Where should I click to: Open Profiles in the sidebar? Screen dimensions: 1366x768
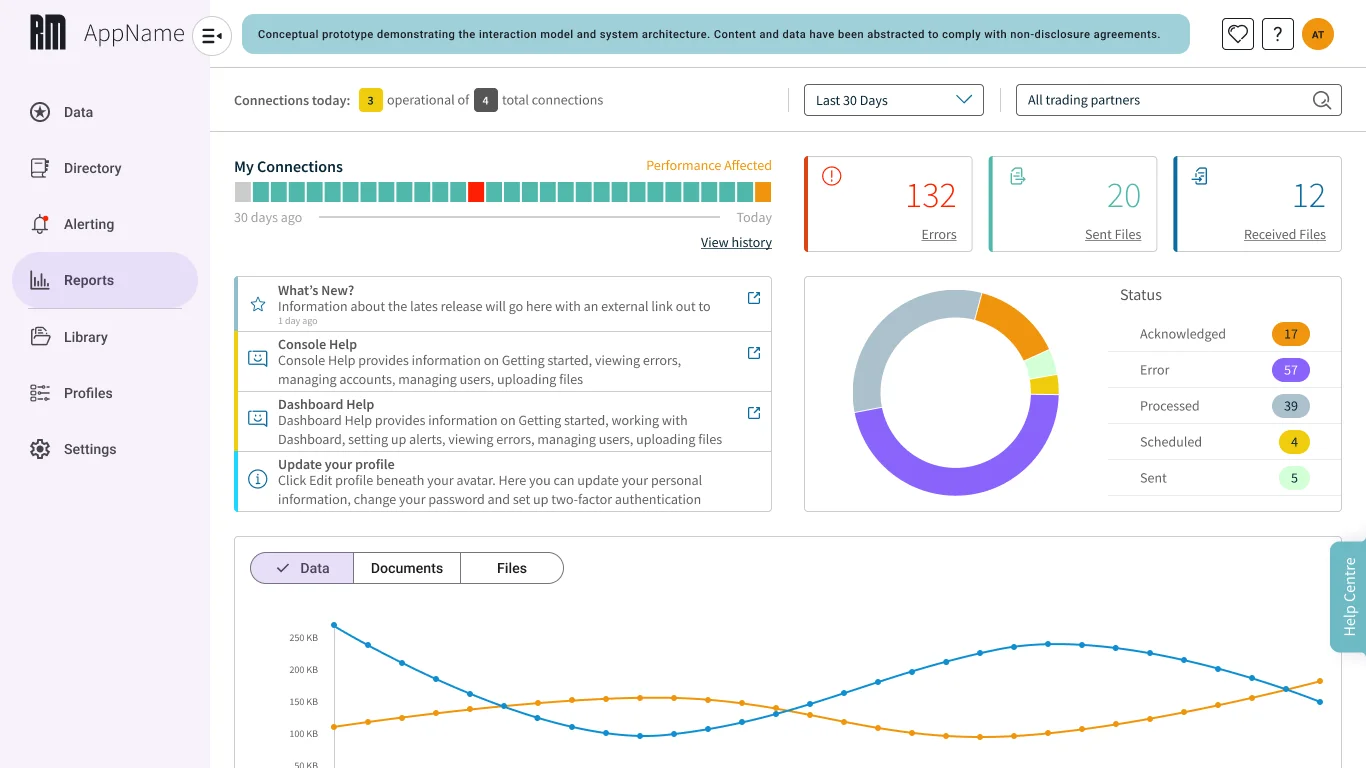105,393
